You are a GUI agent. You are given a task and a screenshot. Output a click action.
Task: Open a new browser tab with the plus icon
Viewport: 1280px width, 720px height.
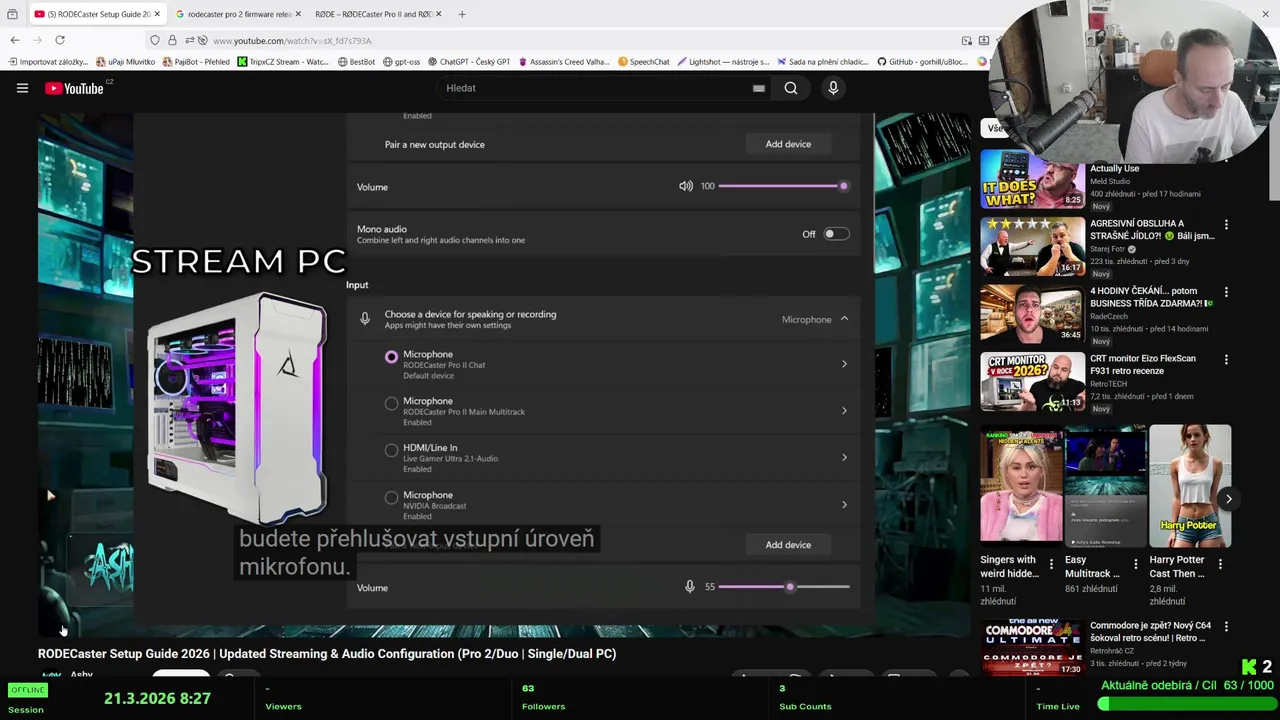point(462,14)
